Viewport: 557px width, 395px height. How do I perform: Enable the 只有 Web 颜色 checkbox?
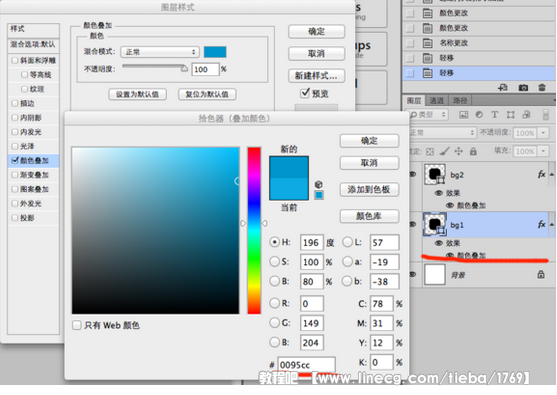click(x=77, y=325)
